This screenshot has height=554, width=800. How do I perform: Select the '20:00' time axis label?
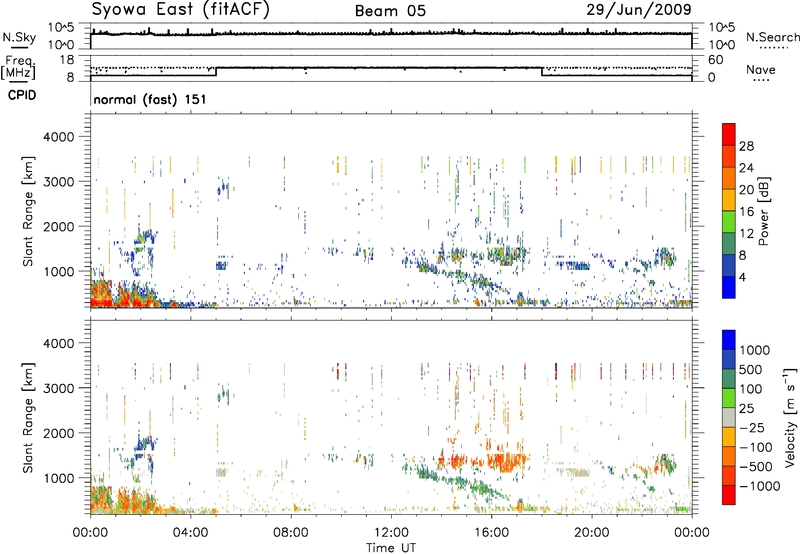[592, 533]
